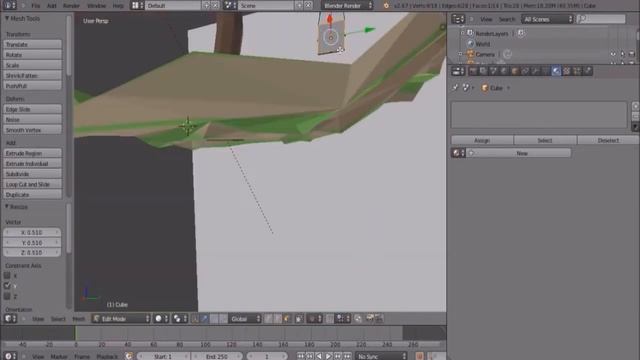Click the Duplicate button
The height and width of the screenshot is (360, 640).
point(33,195)
